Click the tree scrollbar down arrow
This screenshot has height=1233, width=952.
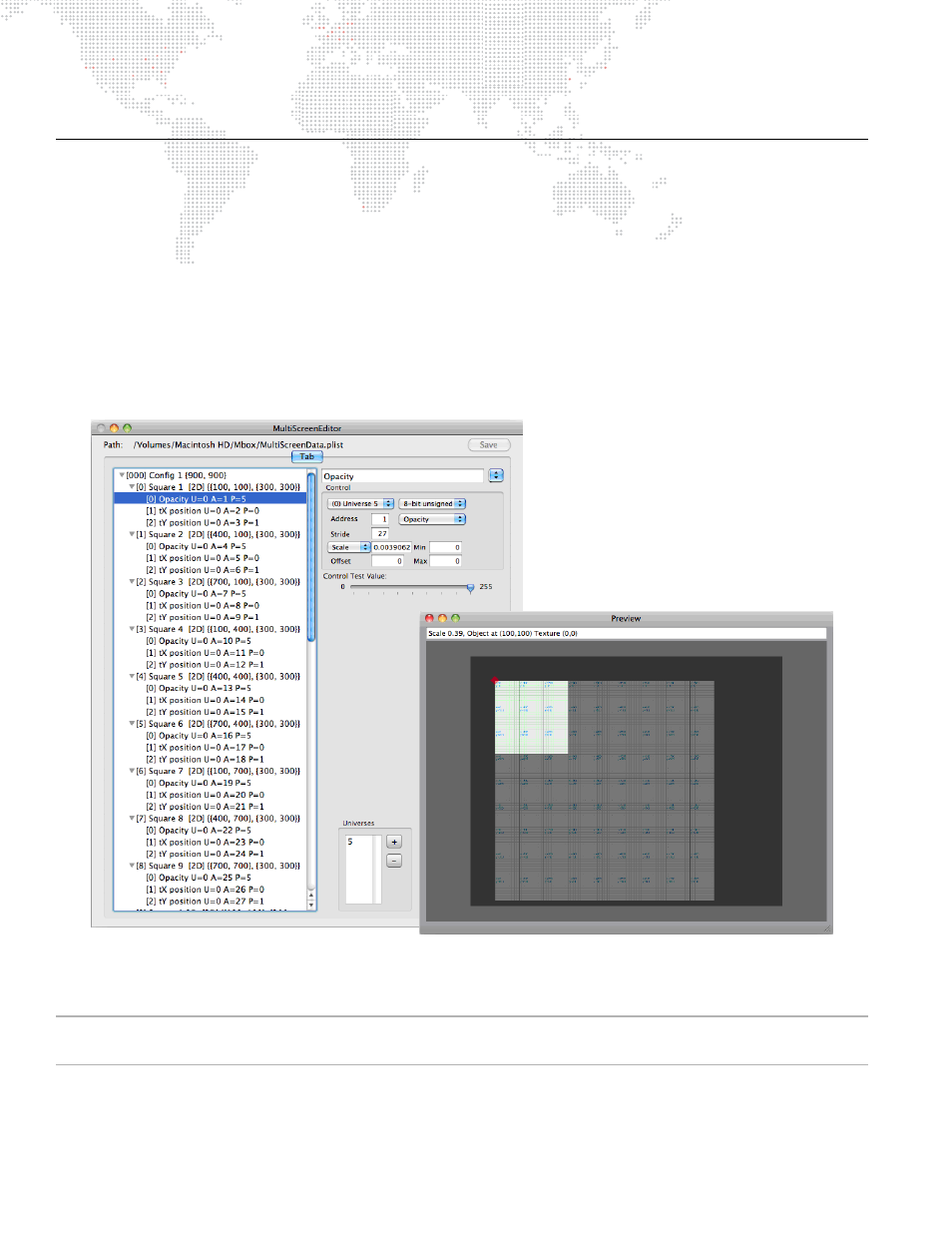pyautogui.click(x=311, y=905)
